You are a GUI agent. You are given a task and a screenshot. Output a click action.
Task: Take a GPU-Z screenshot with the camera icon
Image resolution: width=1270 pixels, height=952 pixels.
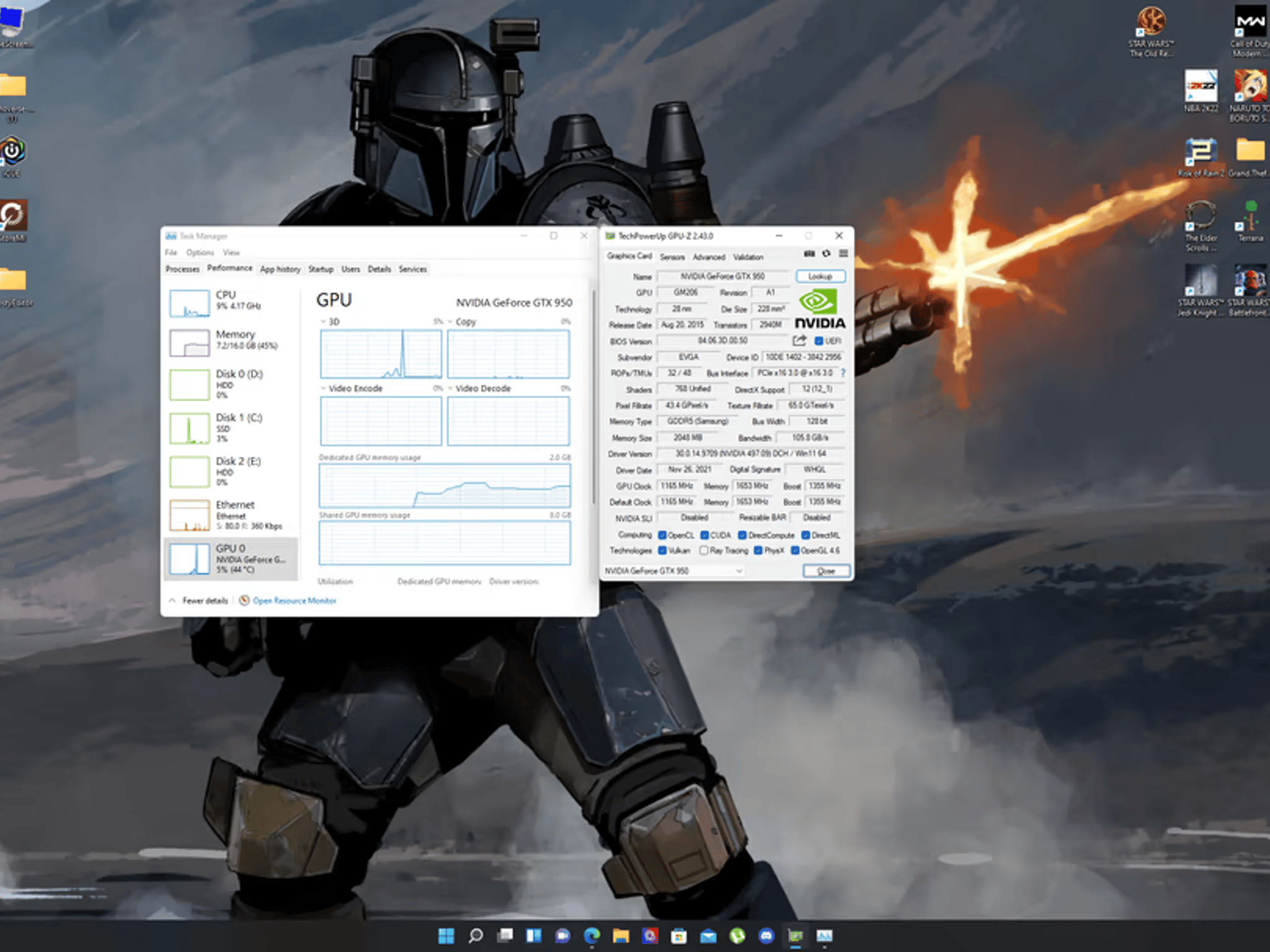click(x=809, y=253)
